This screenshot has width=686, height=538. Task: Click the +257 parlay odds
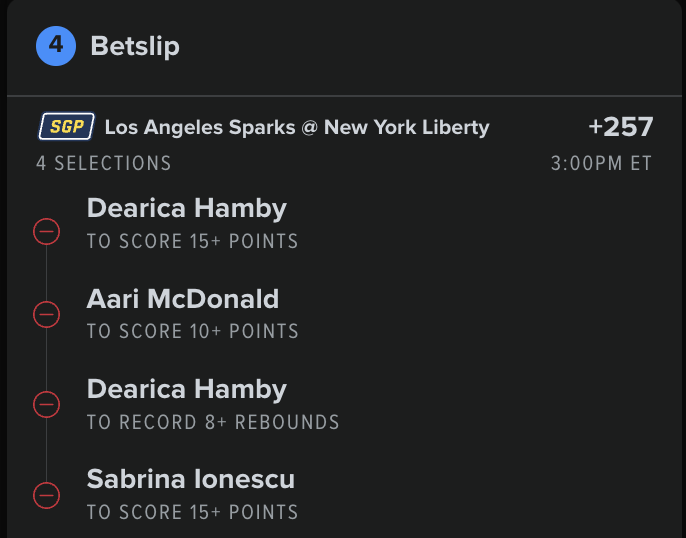[620, 127]
